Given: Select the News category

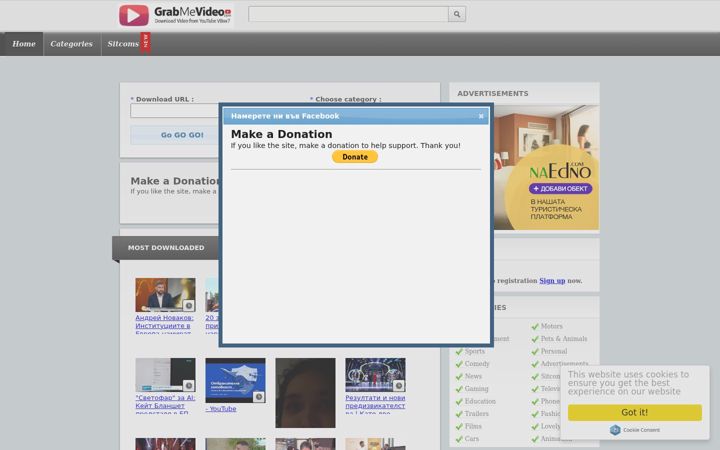Looking at the screenshot, I should click(x=473, y=376).
